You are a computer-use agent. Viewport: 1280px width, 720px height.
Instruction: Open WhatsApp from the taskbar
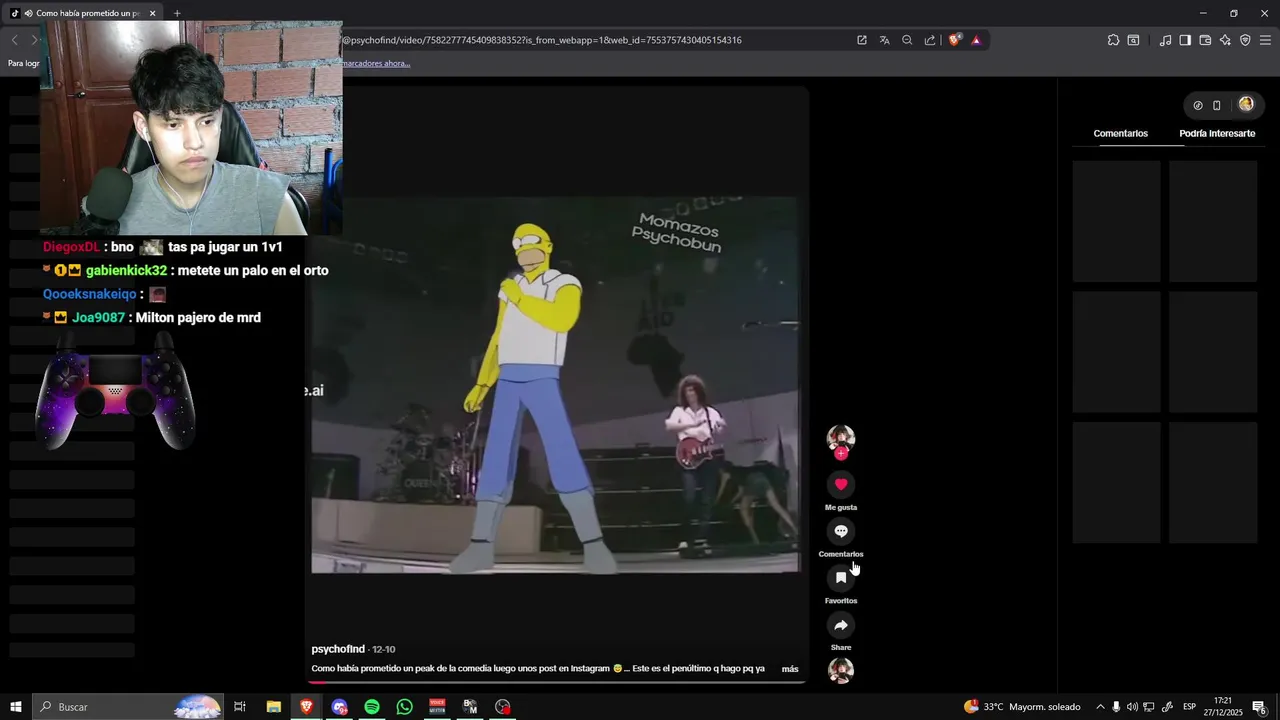[404, 707]
